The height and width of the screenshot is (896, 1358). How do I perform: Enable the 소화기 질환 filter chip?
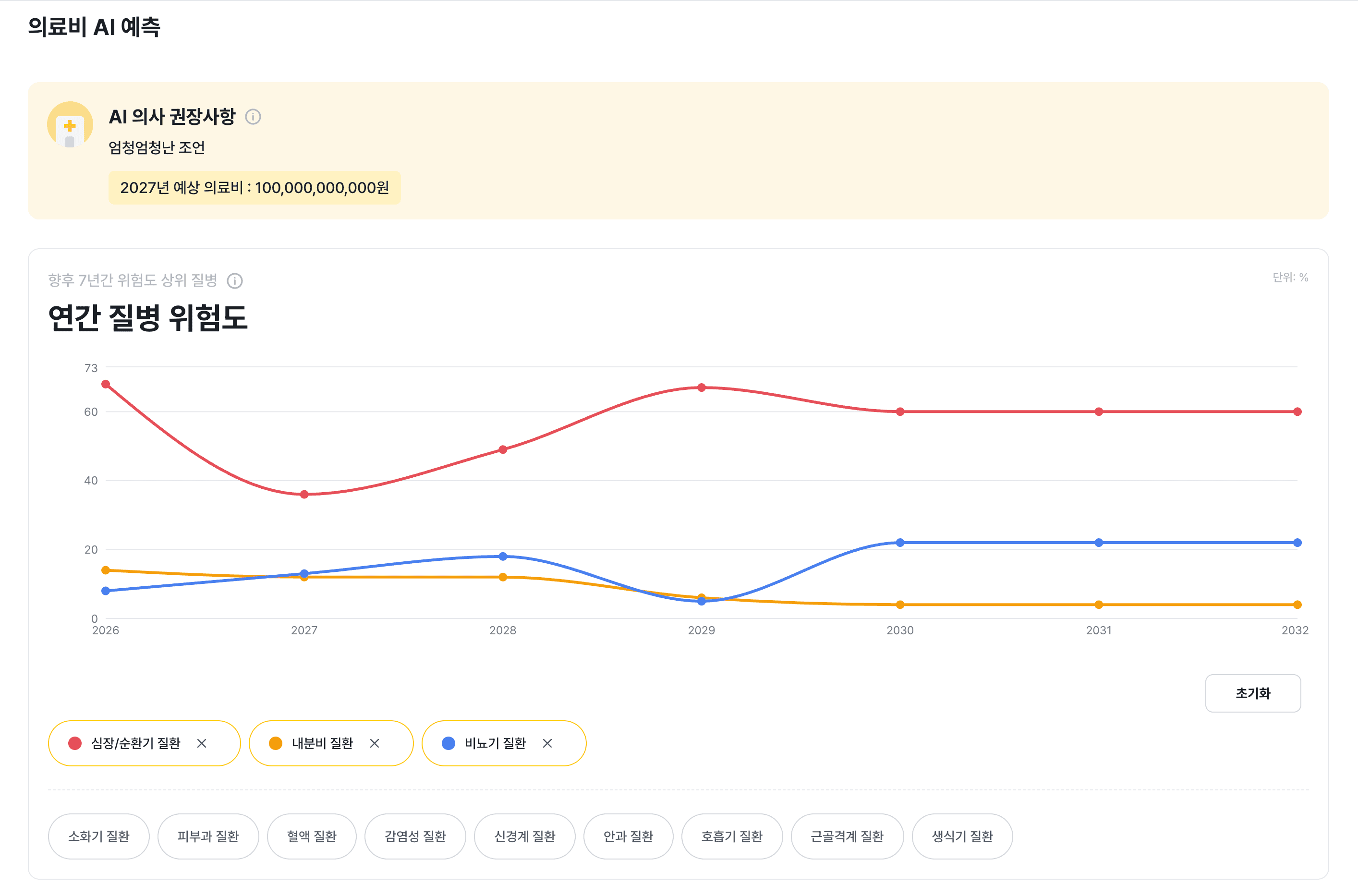[99, 836]
